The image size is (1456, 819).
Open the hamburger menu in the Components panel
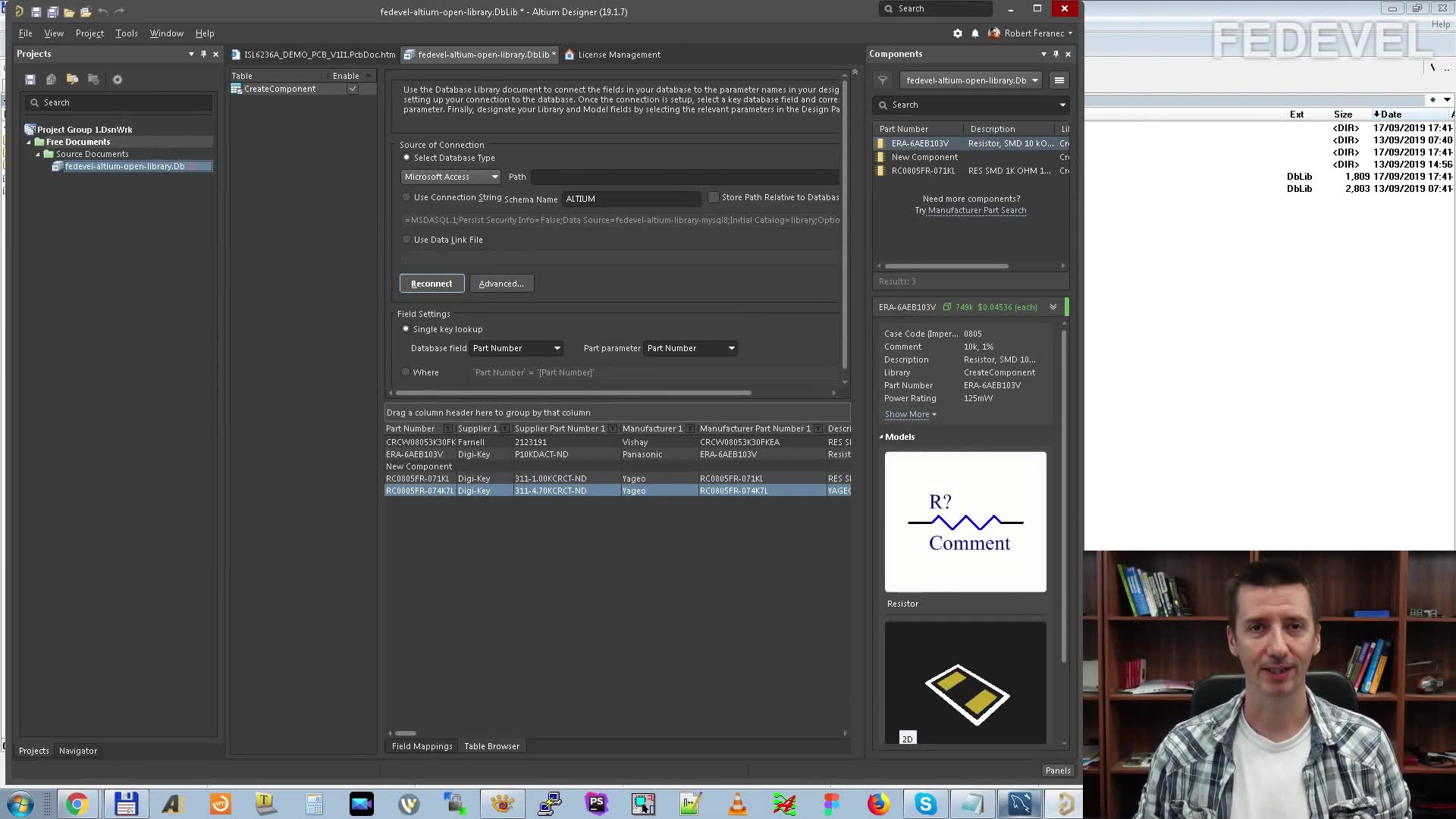1059,80
